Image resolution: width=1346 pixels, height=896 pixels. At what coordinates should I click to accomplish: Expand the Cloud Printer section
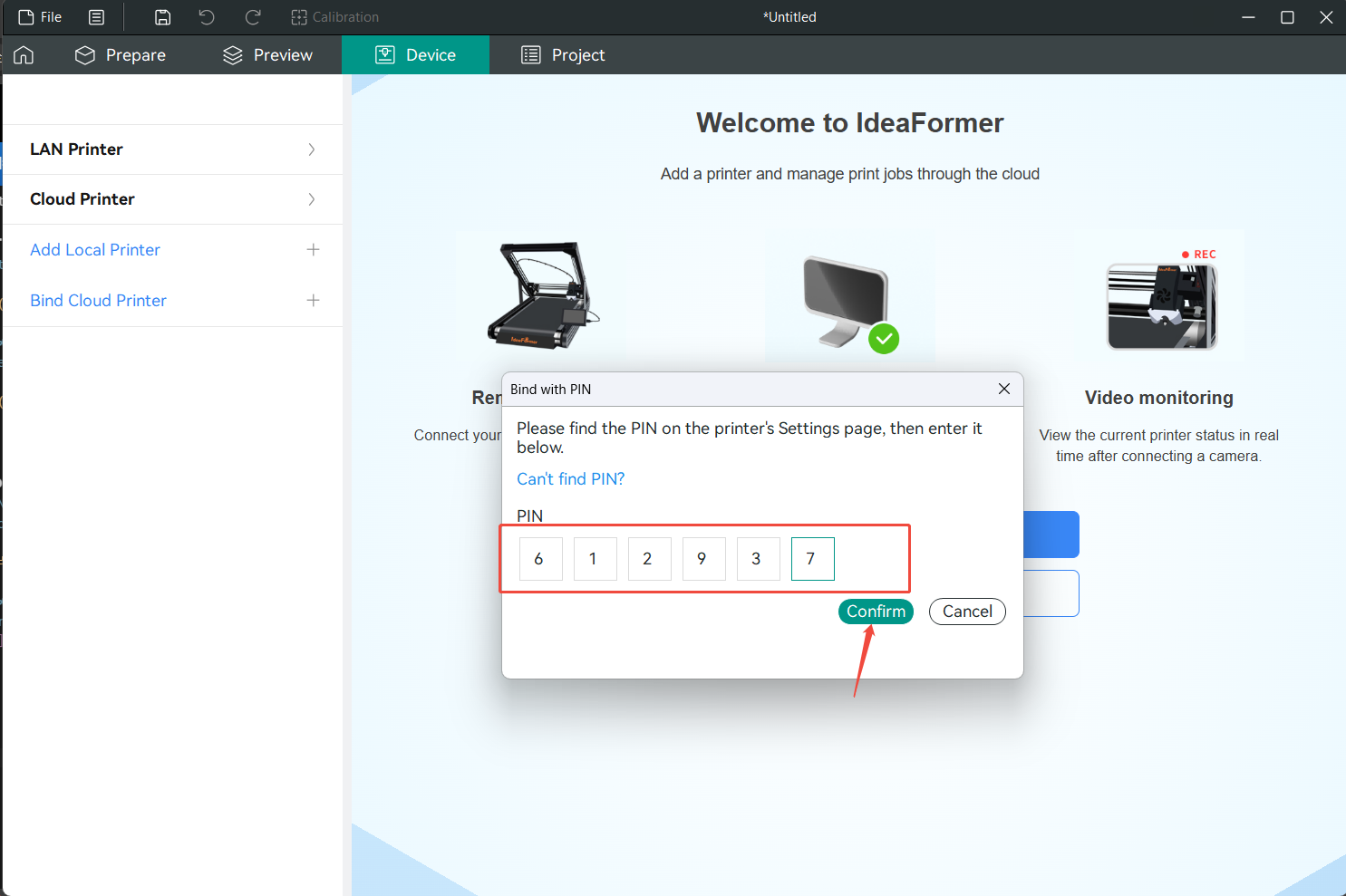pyautogui.click(x=173, y=199)
